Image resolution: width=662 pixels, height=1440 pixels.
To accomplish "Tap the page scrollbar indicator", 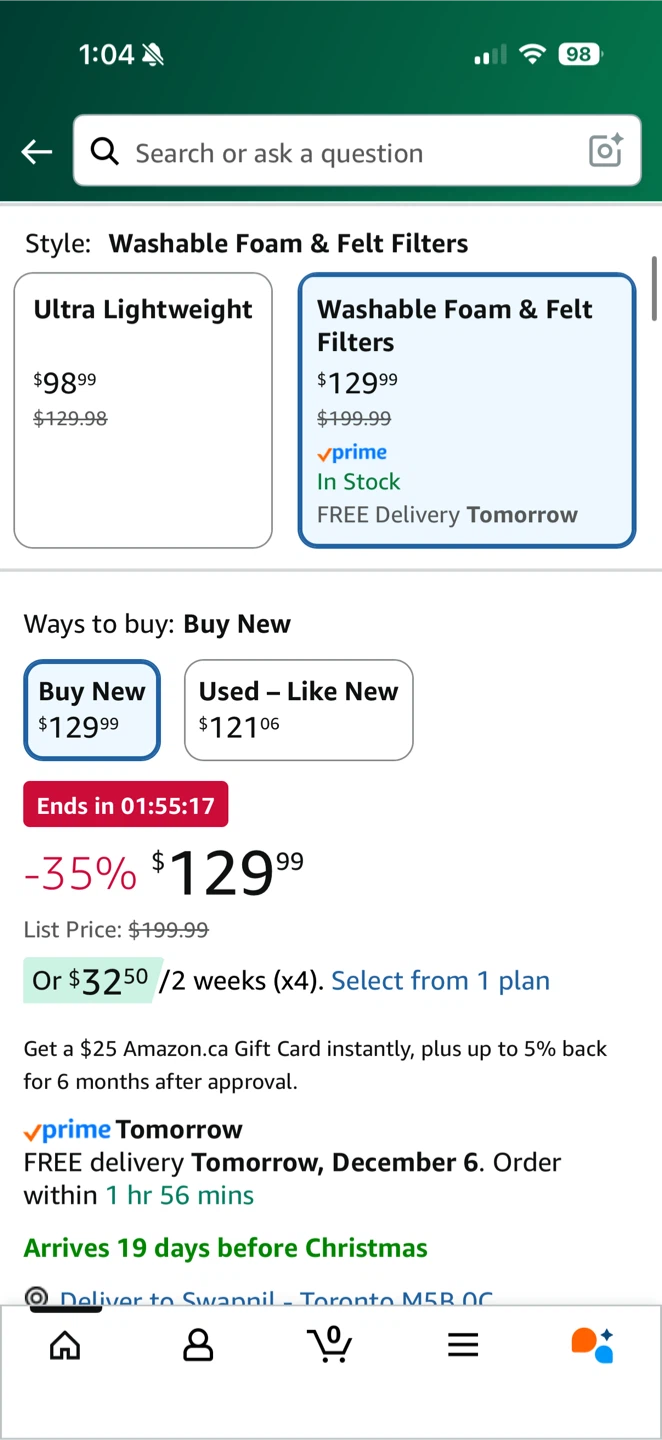I will click(655, 290).
